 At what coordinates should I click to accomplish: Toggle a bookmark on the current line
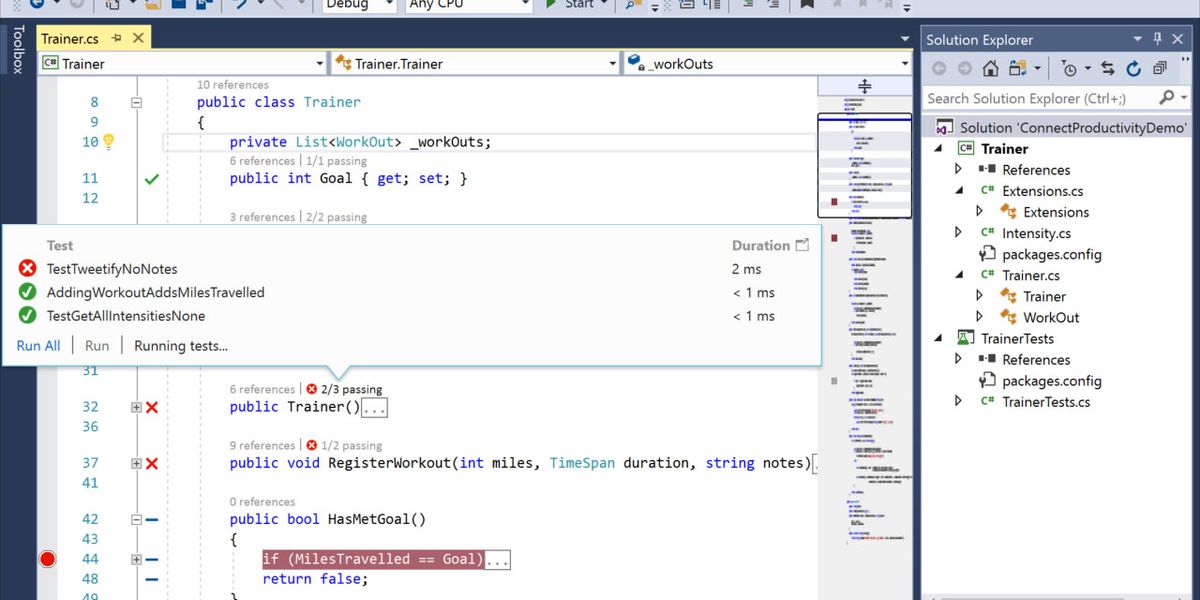click(808, 5)
